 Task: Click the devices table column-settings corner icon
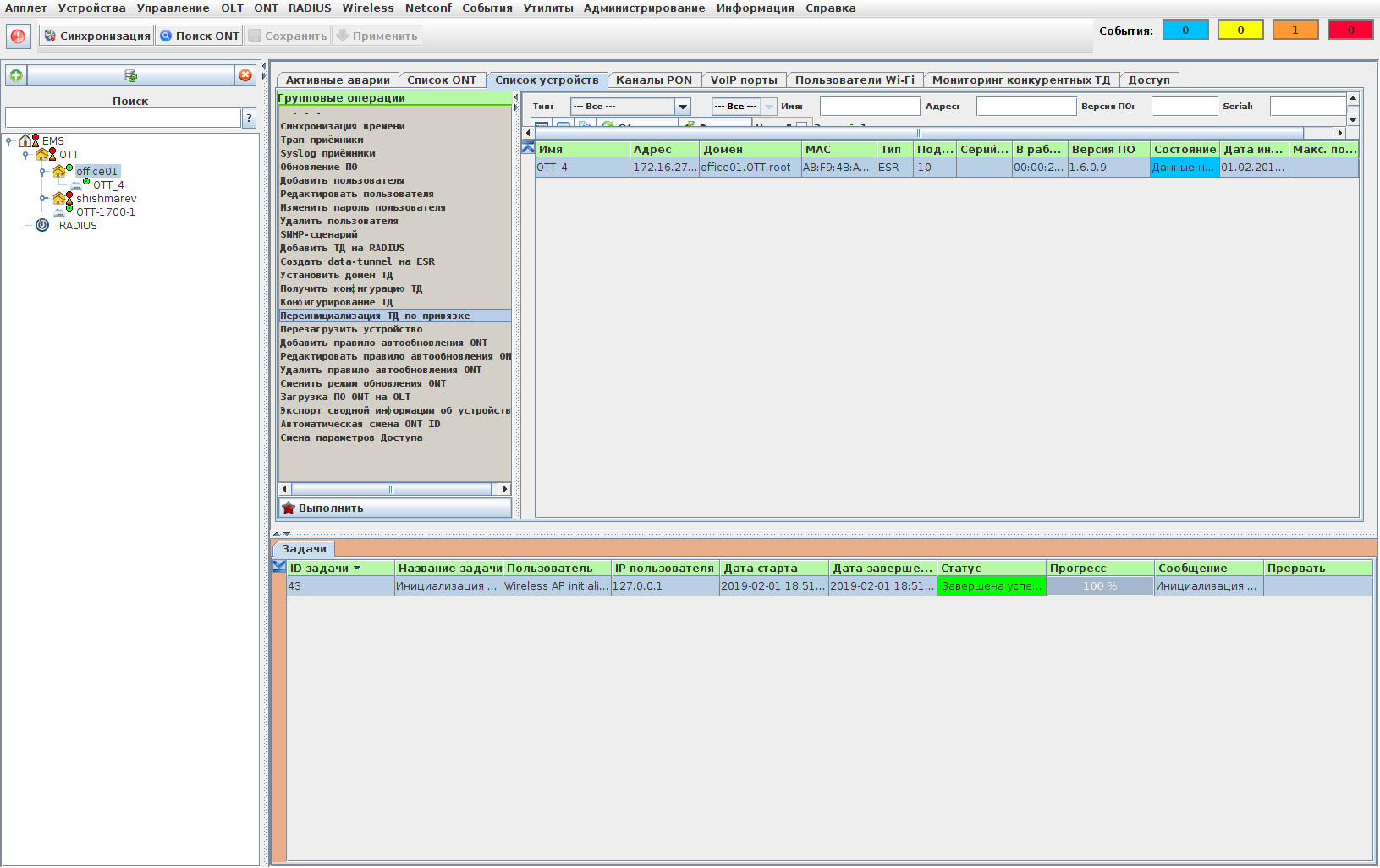coord(528,148)
